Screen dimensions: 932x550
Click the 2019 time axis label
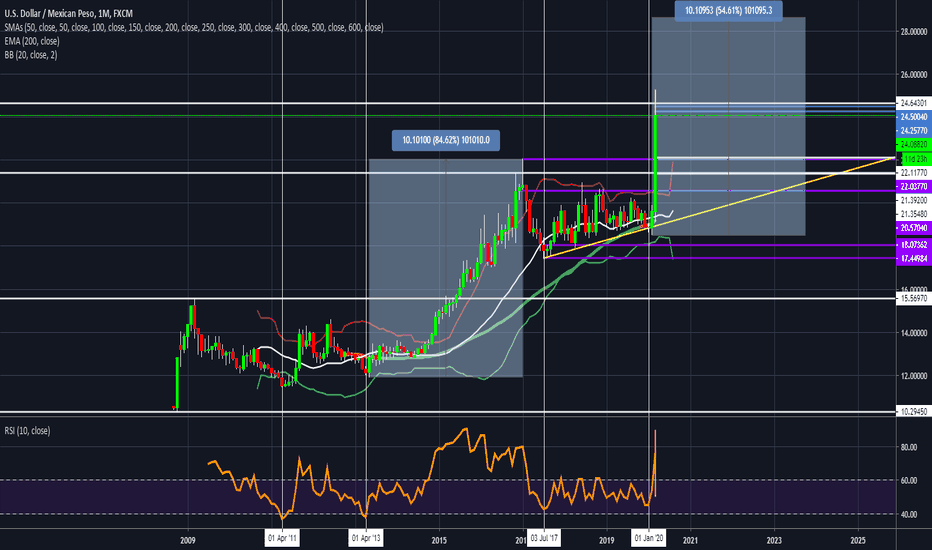[607, 540]
